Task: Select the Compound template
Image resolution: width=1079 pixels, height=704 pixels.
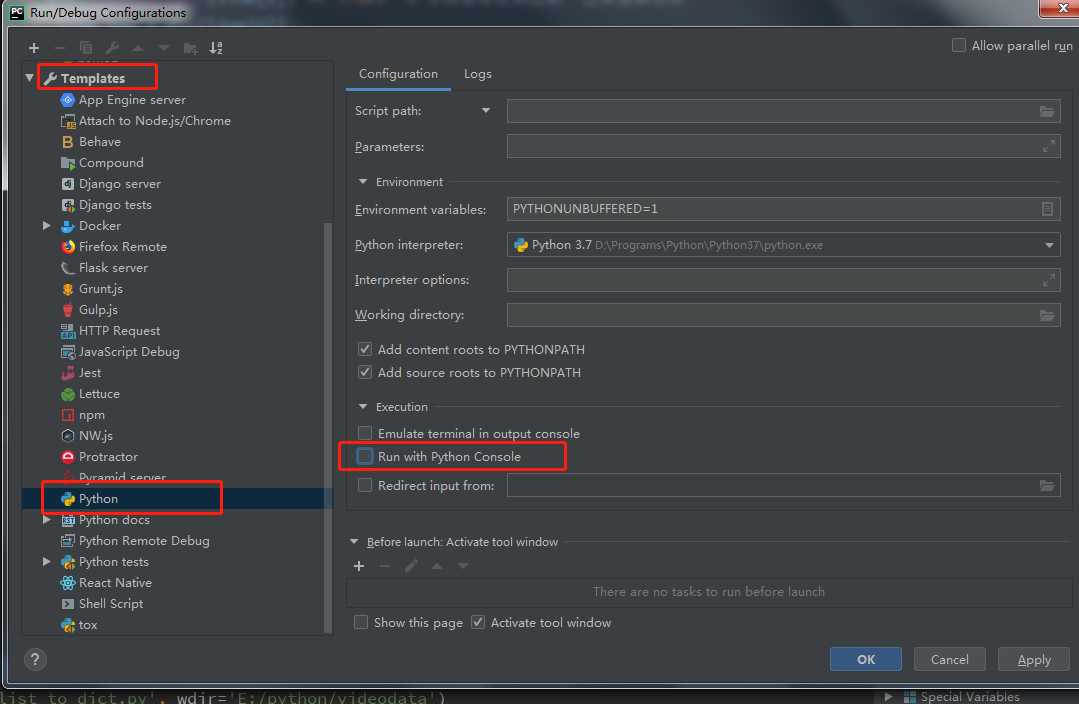Action: pyautogui.click(x=103, y=162)
